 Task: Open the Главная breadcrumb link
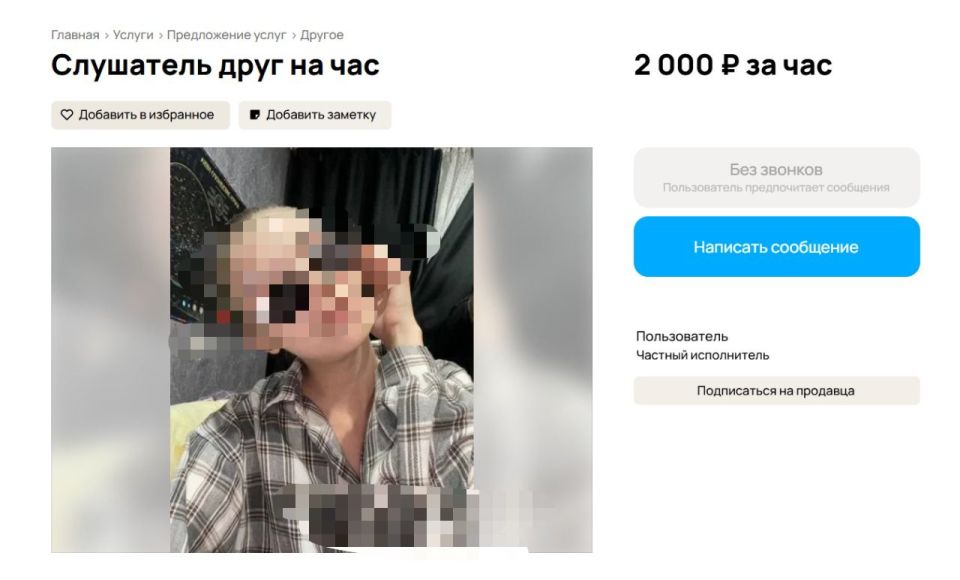[75, 35]
